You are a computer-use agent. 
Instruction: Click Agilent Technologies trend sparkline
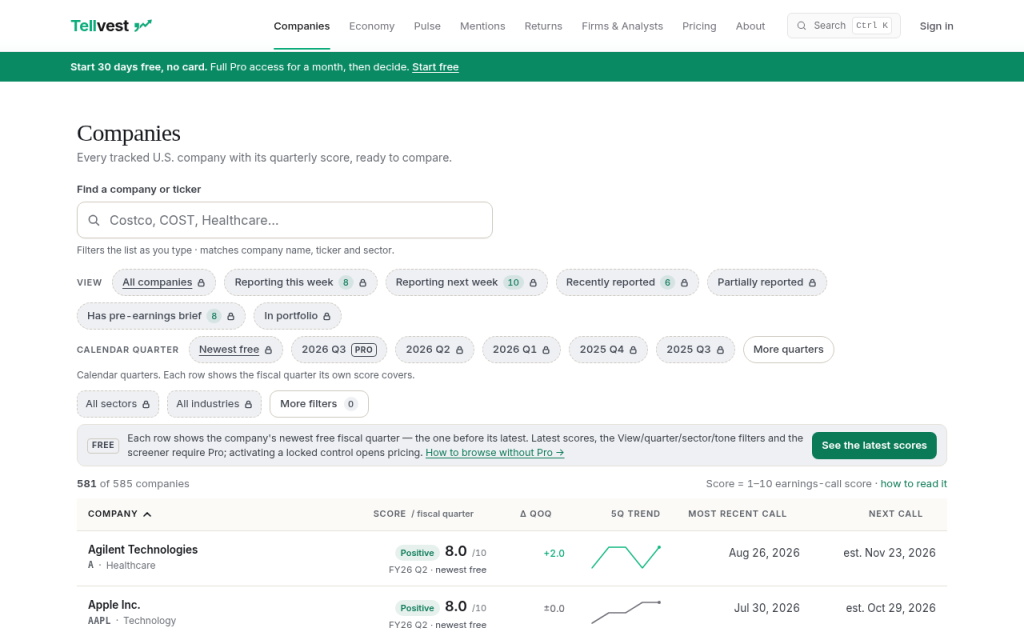pyautogui.click(x=626, y=557)
